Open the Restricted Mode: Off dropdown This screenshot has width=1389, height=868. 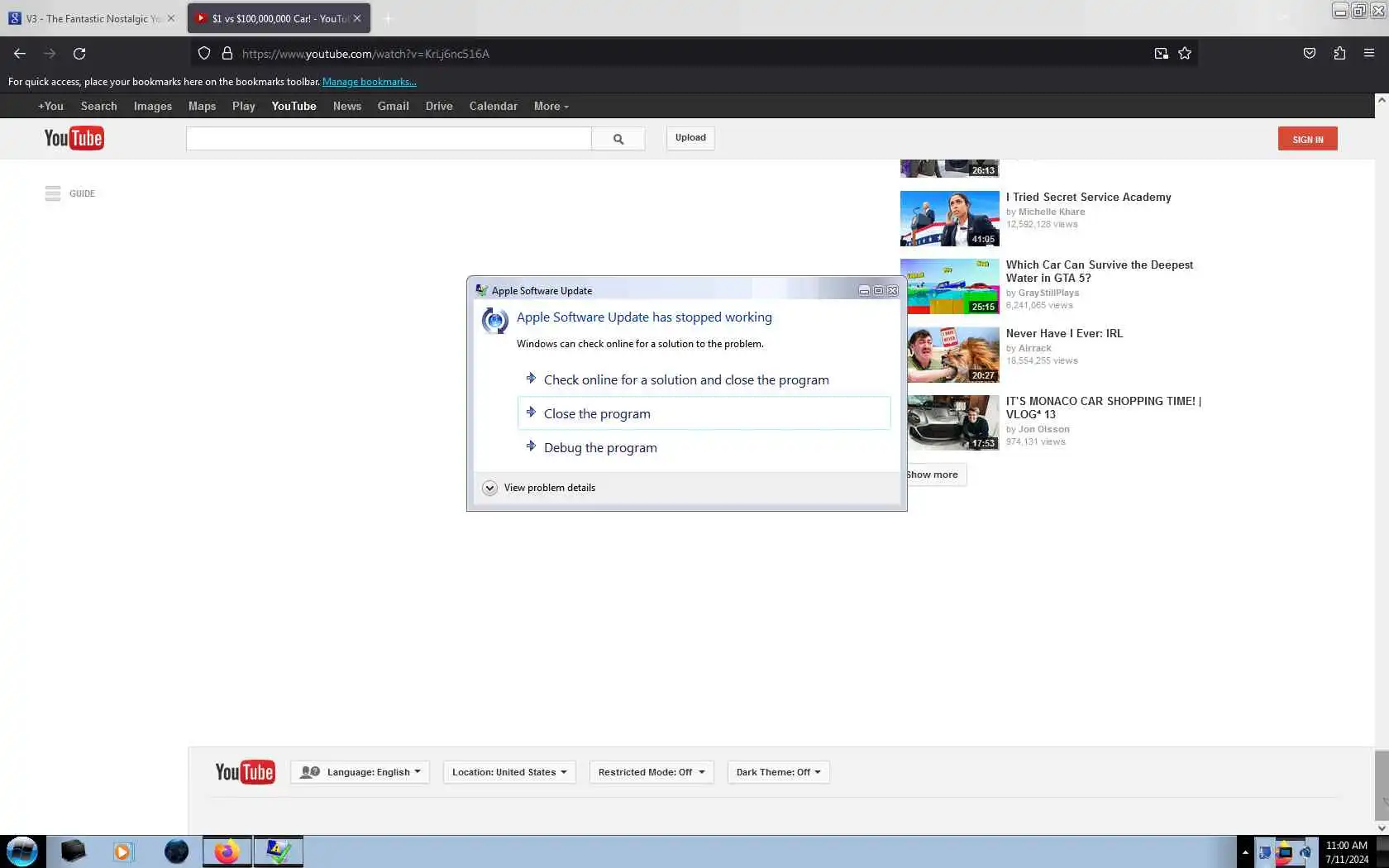pos(652,772)
